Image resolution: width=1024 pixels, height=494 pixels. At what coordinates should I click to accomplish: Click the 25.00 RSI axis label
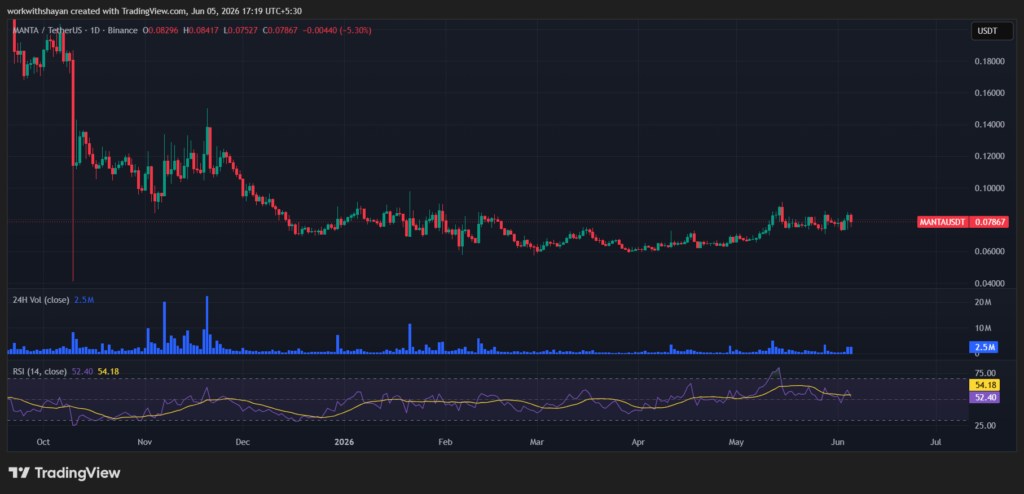tap(983, 425)
